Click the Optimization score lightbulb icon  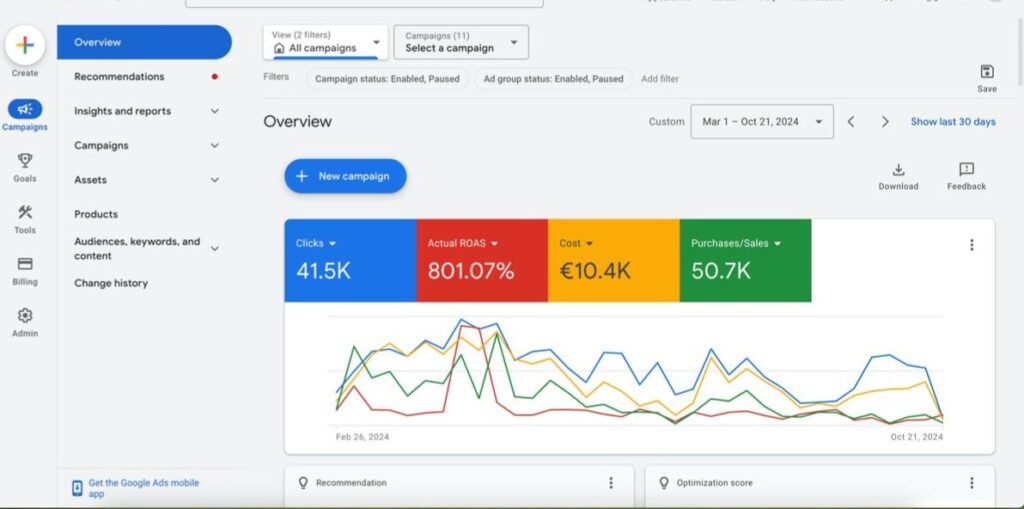tap(664, 483)
